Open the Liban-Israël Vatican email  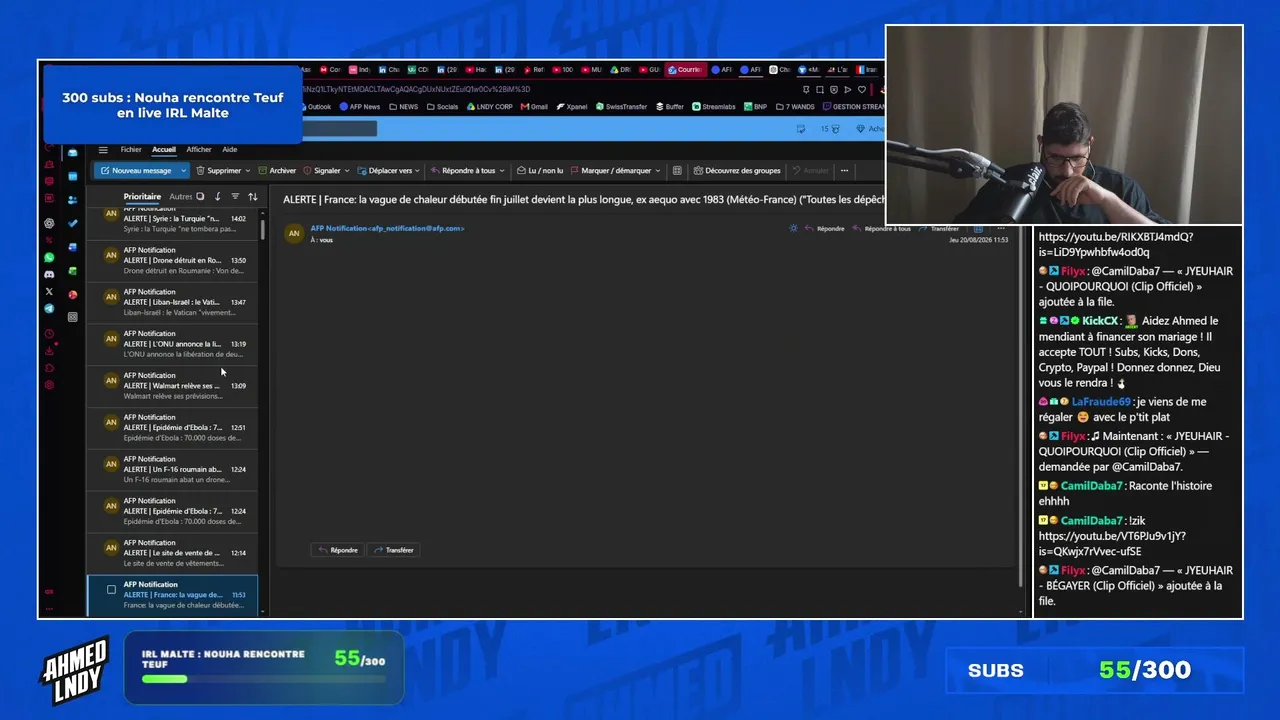172,302
